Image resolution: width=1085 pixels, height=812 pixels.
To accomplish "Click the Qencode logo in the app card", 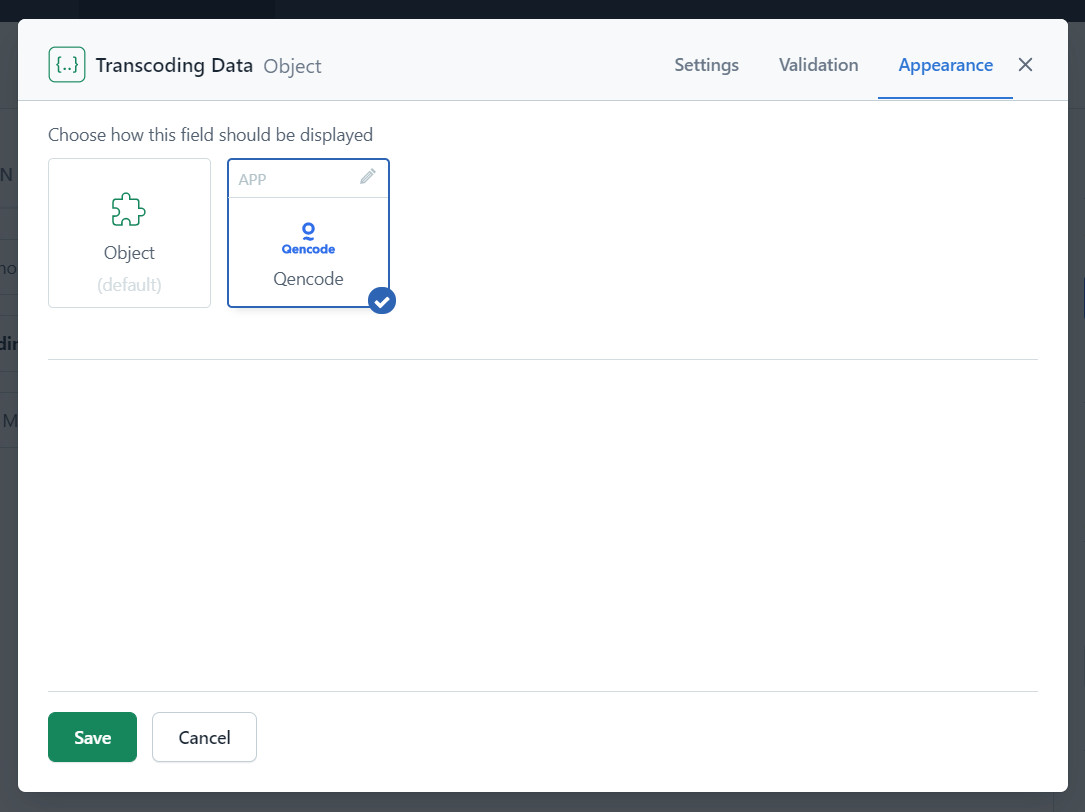I will (x=308, y=239).
